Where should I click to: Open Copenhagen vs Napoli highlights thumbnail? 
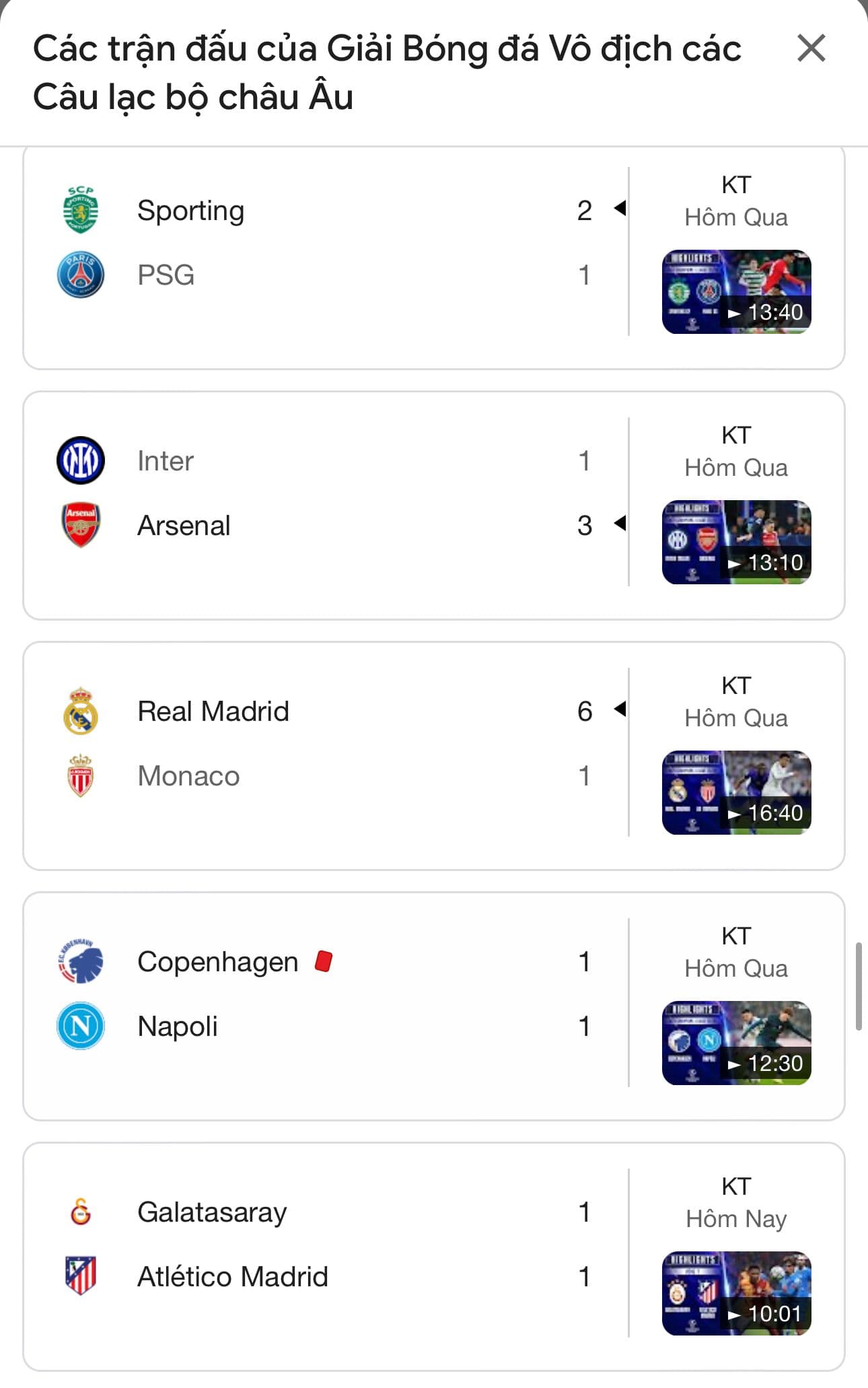point(736,1043)
